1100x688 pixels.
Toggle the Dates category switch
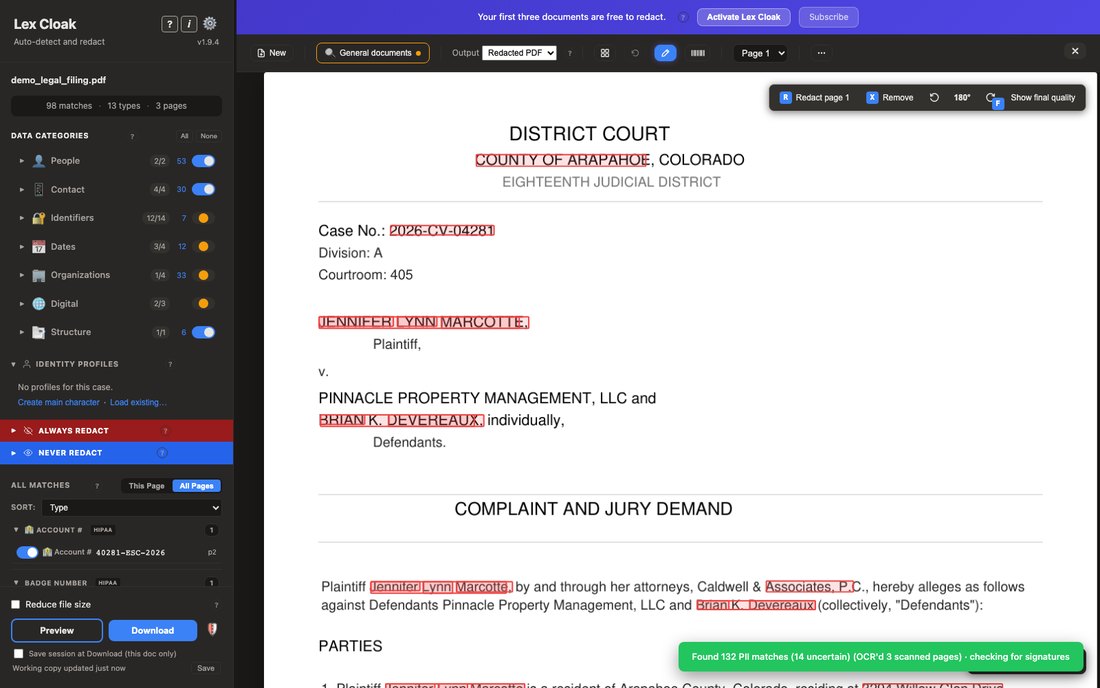203,247
